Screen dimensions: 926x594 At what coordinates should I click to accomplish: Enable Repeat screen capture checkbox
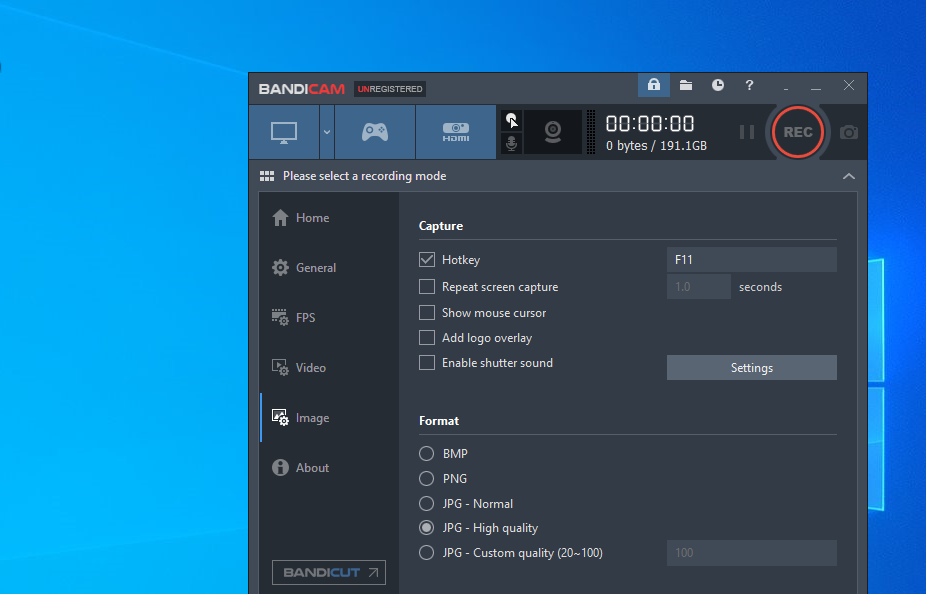click(x=426, y=287)
